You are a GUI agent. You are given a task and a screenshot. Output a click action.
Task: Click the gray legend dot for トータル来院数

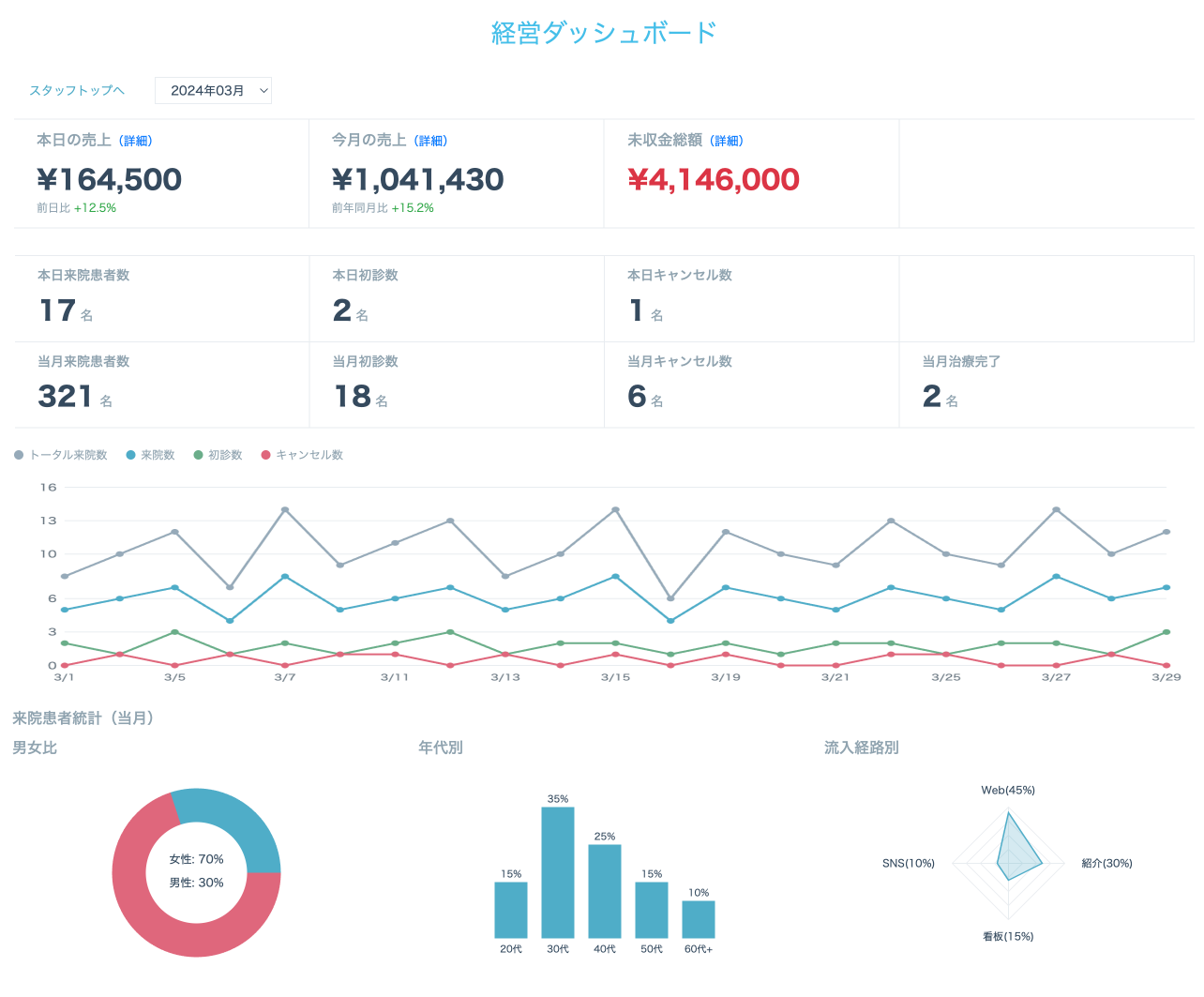point(19,455)
